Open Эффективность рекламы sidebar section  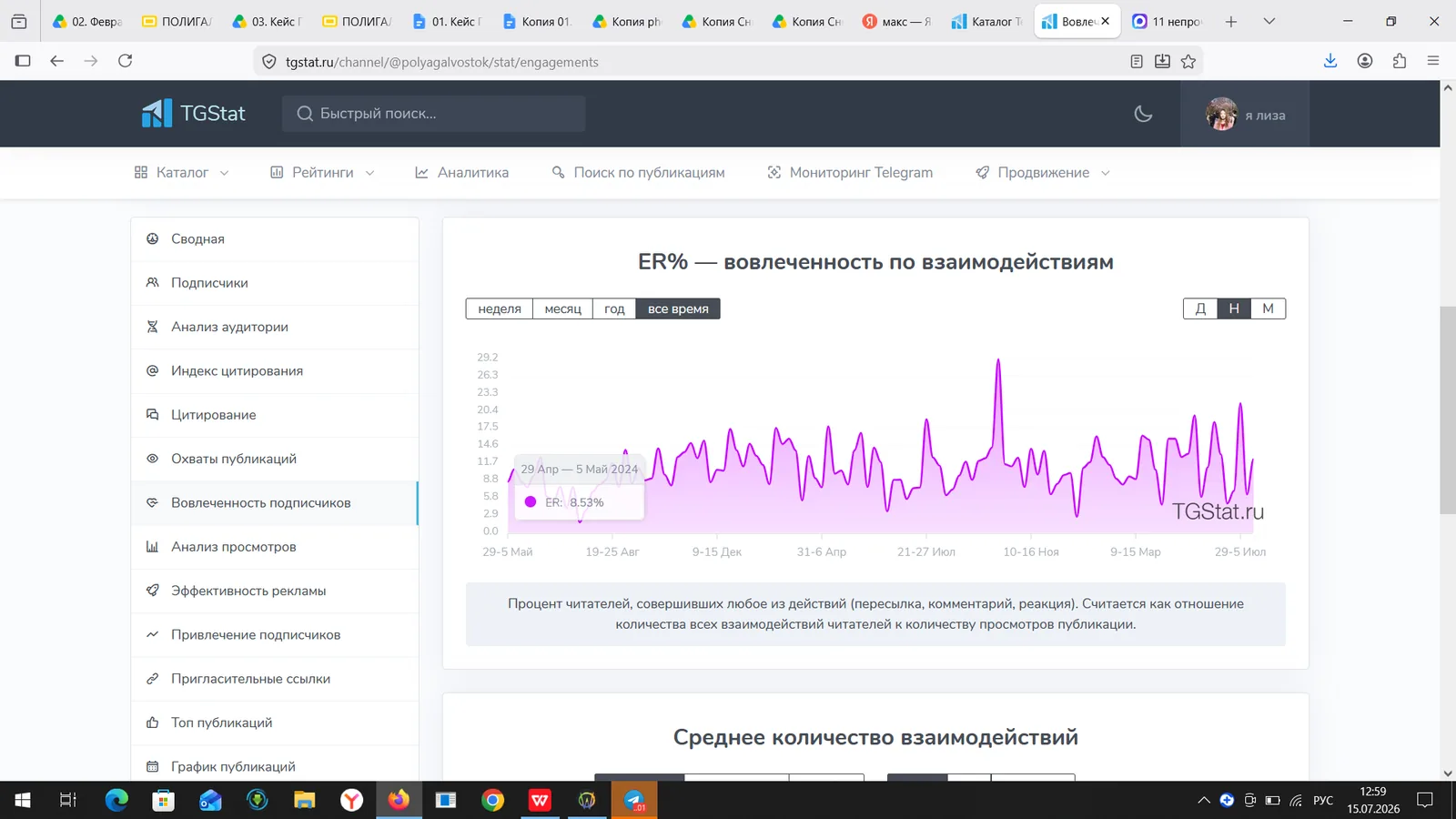coord(275,591)
